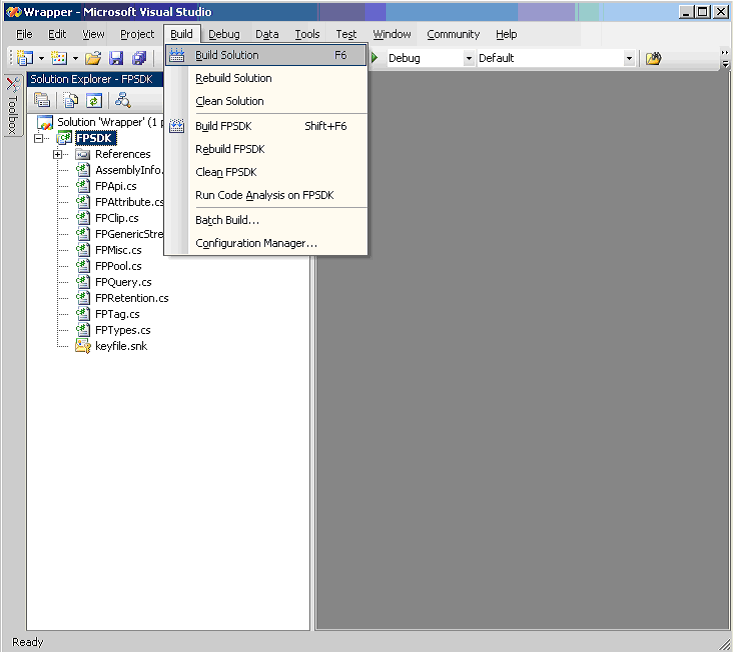Click the FPApi.cs file icon
The height and width of the screenshot is (652, 733).
pyautogui.click(x=83, y=186)
